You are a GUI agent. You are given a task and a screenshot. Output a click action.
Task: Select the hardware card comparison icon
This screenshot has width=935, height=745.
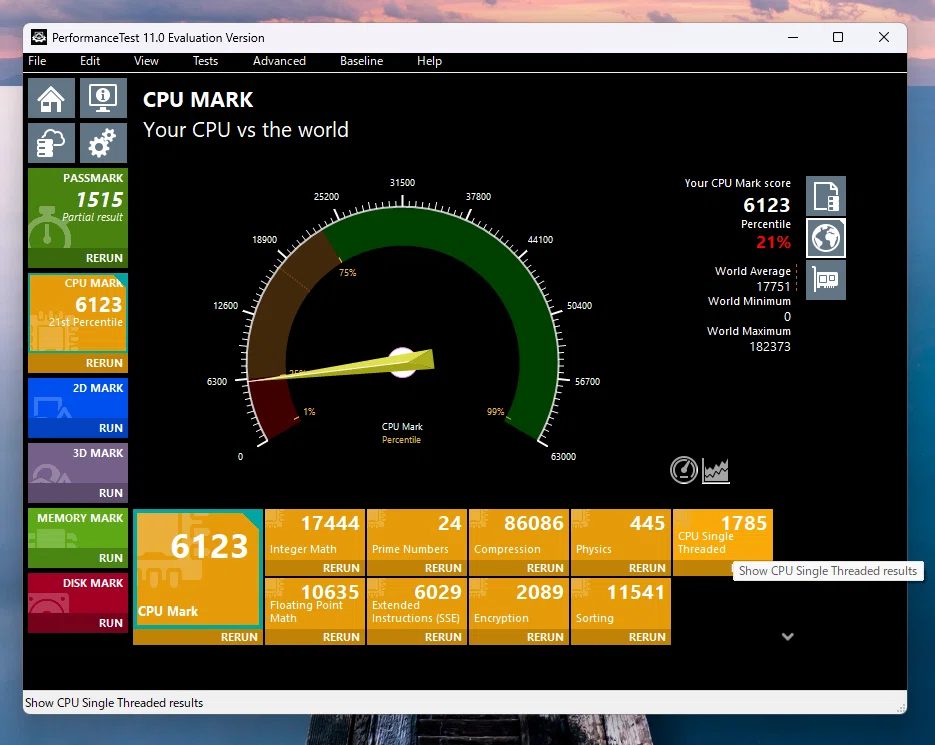pyautogui.click(x=826, y=280)
